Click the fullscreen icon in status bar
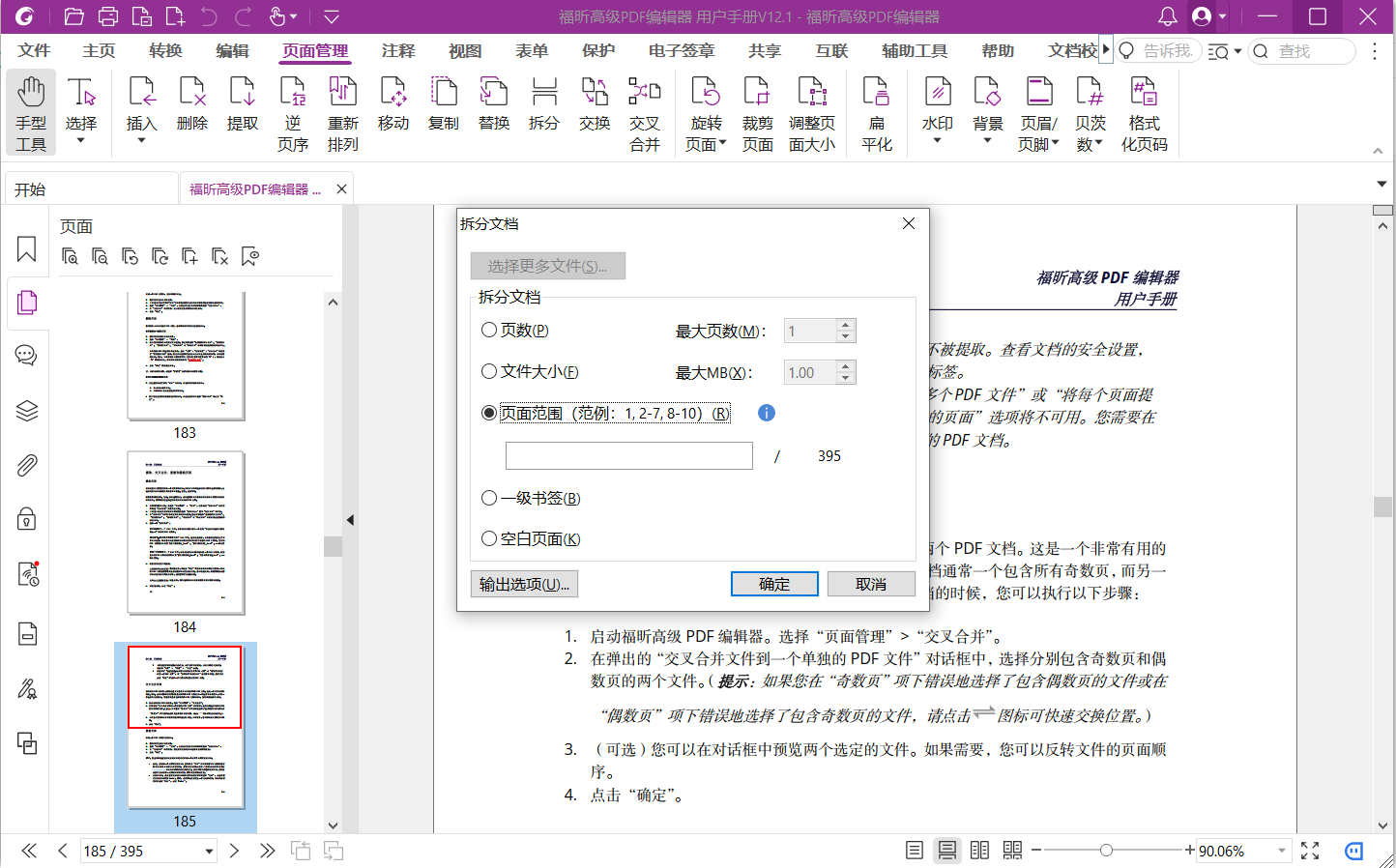This screenshot has width=1396, height=868. [x=1310, y=851]
